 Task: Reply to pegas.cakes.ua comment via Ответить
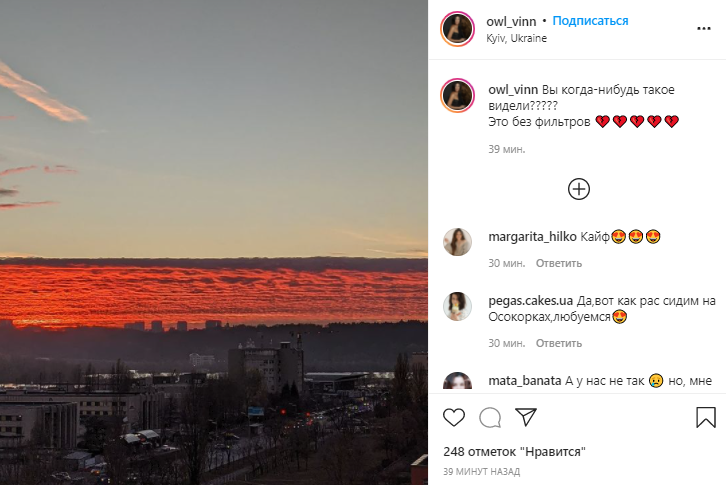coord(559,343)
